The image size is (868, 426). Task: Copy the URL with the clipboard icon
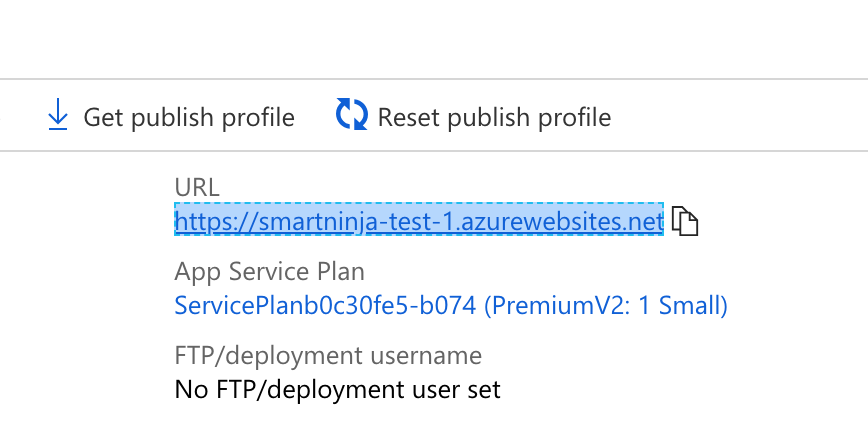pos(684,221)
